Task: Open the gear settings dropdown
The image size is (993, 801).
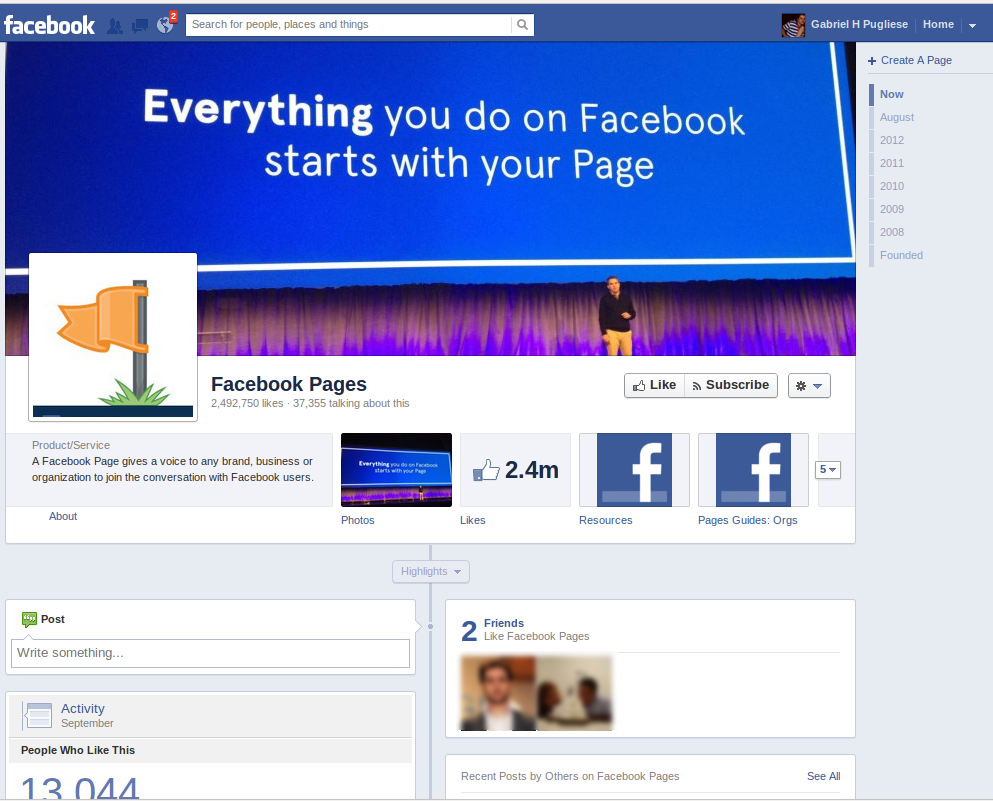Action: pyautogui.click(x=809, y=386)
